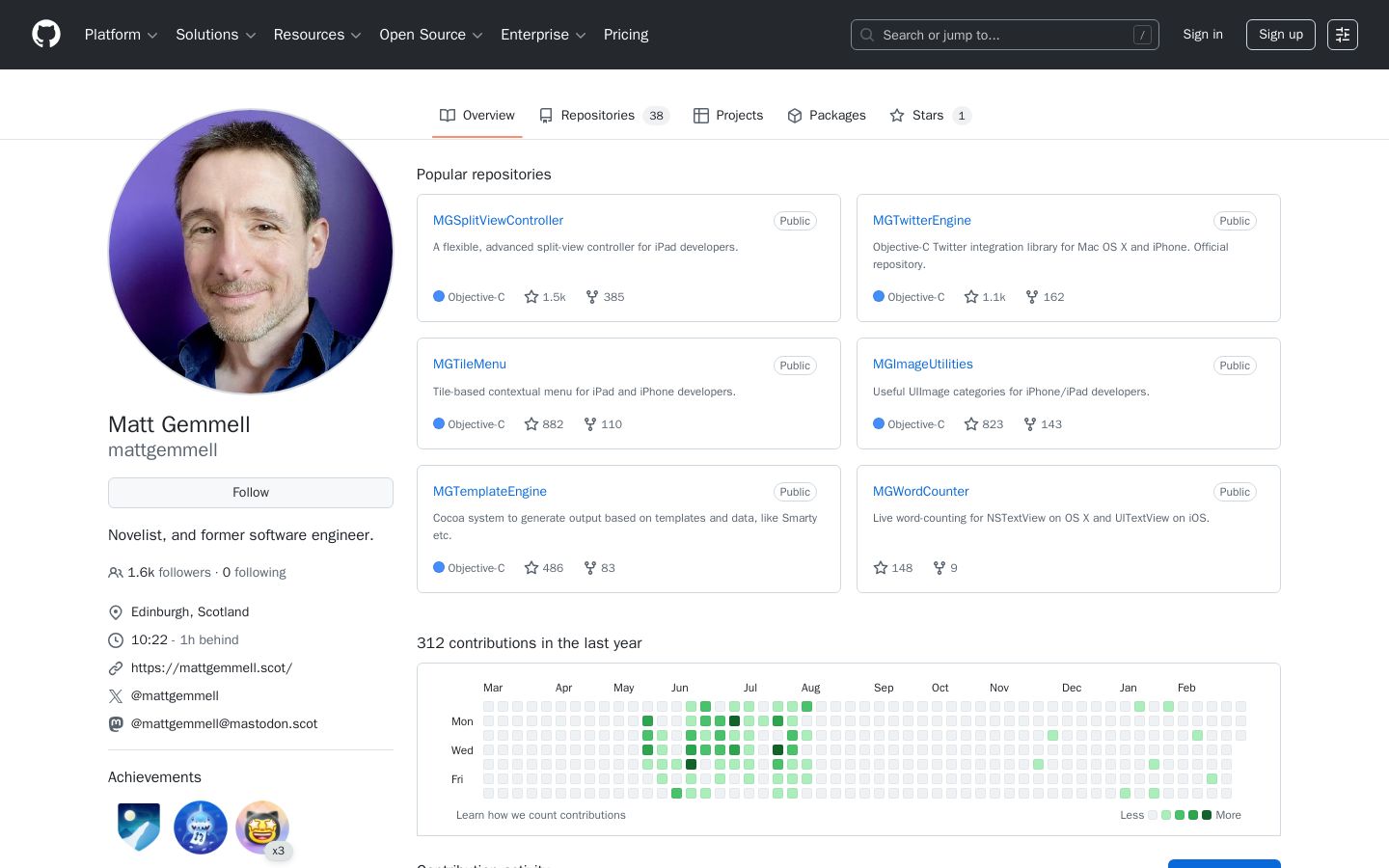Focus the Search or jump to field
Viewport: 1389px width, 868px height.
pyautogui.click(x=1005, y=35)
